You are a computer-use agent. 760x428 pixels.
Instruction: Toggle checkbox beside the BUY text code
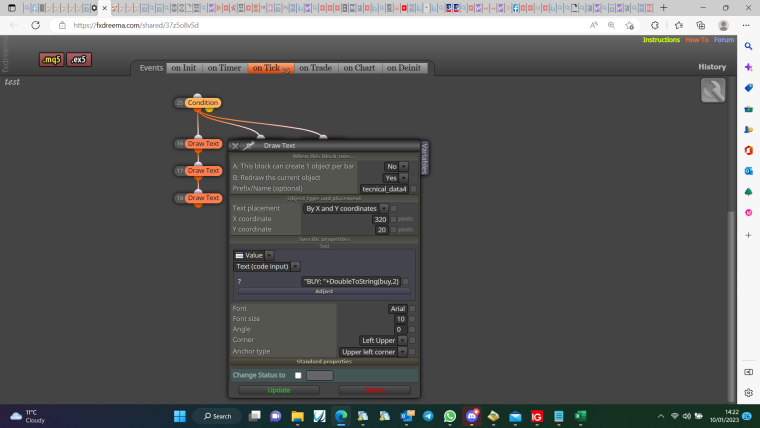(x=406, y=281)
